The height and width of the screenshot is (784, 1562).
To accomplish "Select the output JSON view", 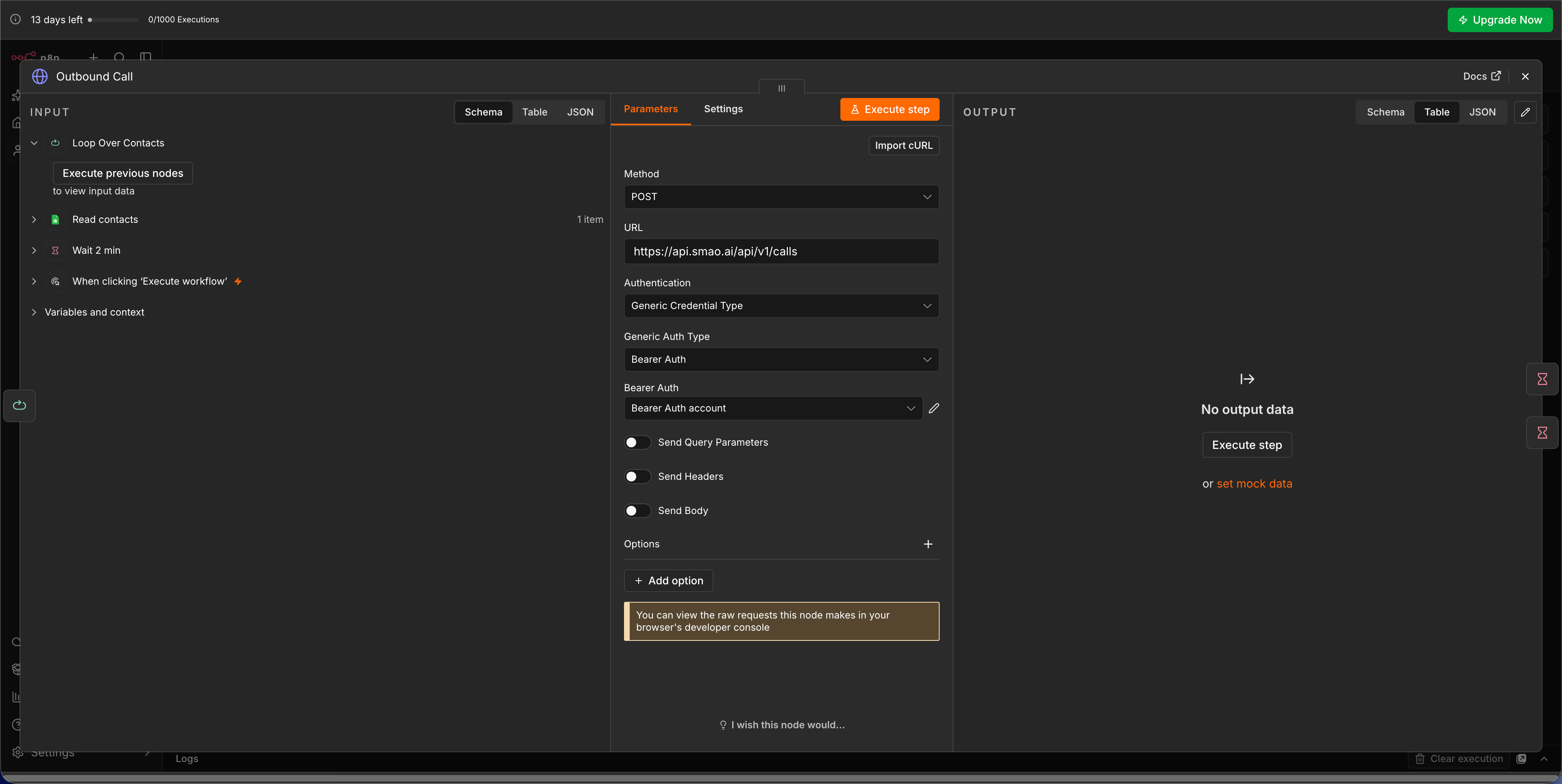I will [x=1482, y=112].
